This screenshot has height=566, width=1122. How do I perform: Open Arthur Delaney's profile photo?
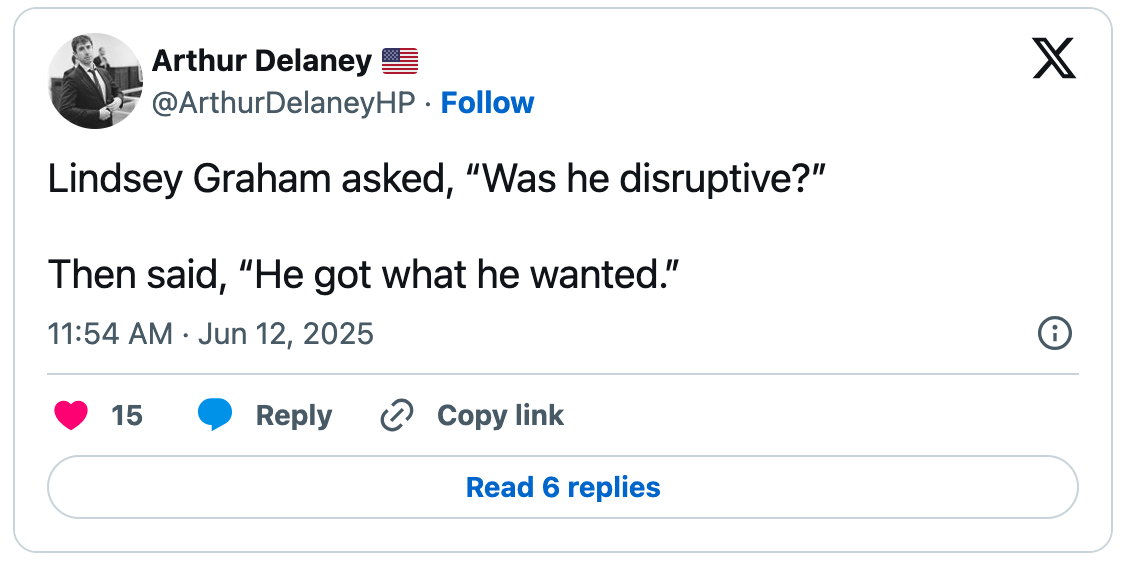[95, 81]
